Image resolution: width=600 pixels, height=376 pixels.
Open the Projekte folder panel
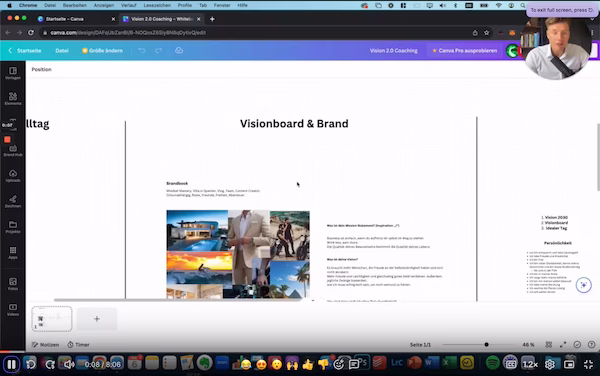tap(13, 227)
